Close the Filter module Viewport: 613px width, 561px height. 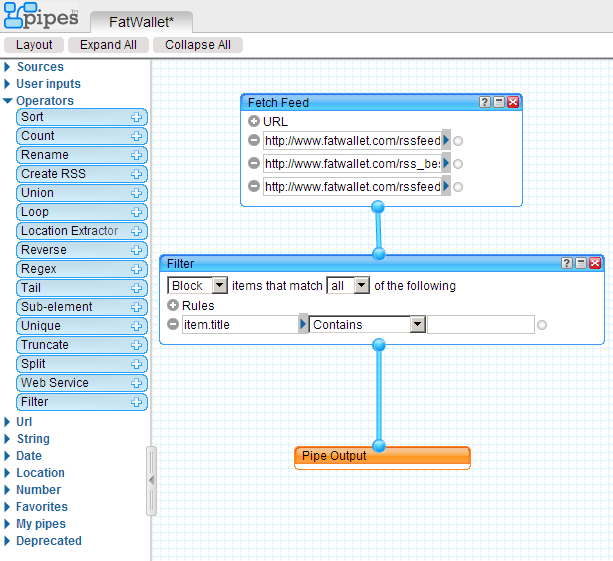click(595, 263)
